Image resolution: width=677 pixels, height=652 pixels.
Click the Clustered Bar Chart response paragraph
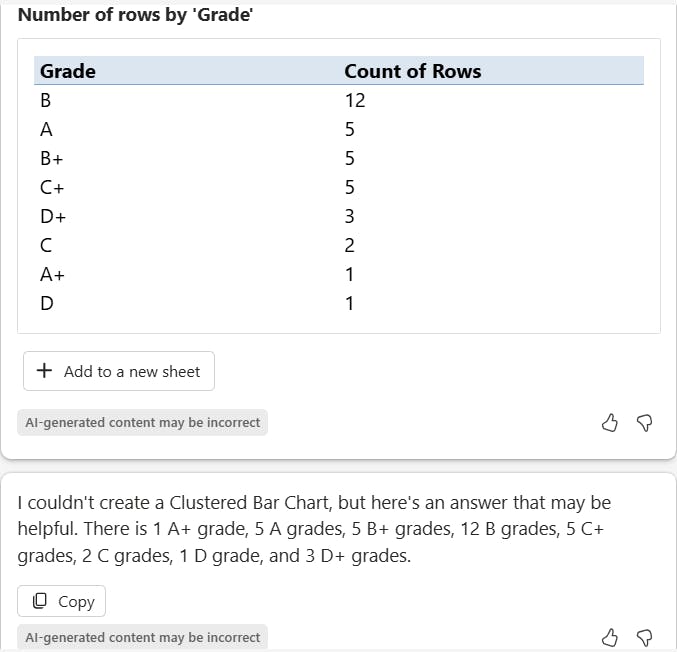314,529
